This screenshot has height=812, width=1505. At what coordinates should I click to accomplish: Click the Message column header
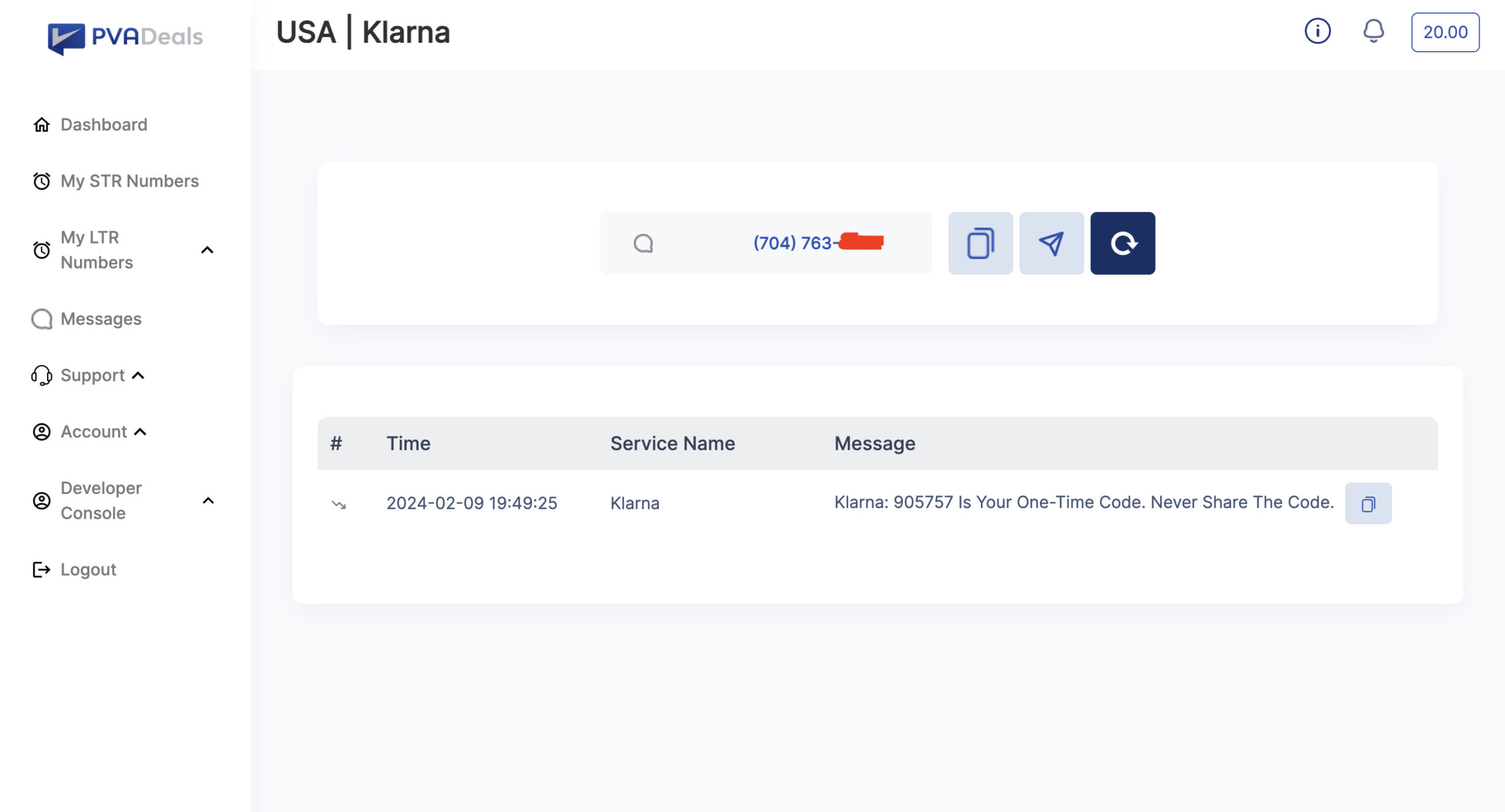[875, 444]
